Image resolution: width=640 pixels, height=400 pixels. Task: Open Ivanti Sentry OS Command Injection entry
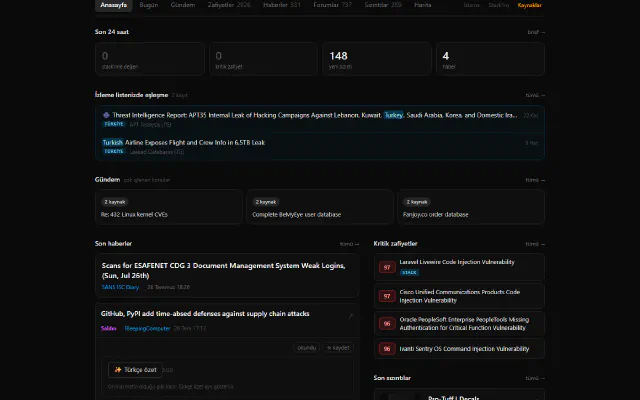point(459,349)
